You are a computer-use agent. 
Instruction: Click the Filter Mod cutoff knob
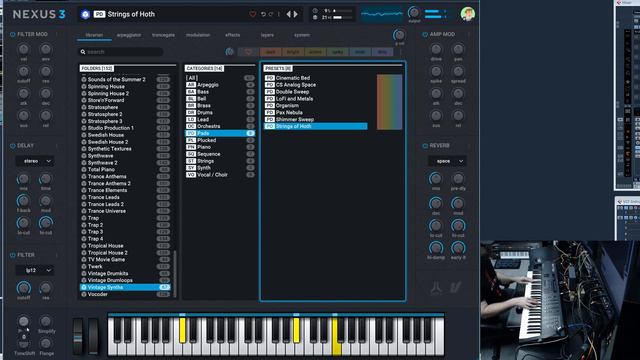[23, 71]
